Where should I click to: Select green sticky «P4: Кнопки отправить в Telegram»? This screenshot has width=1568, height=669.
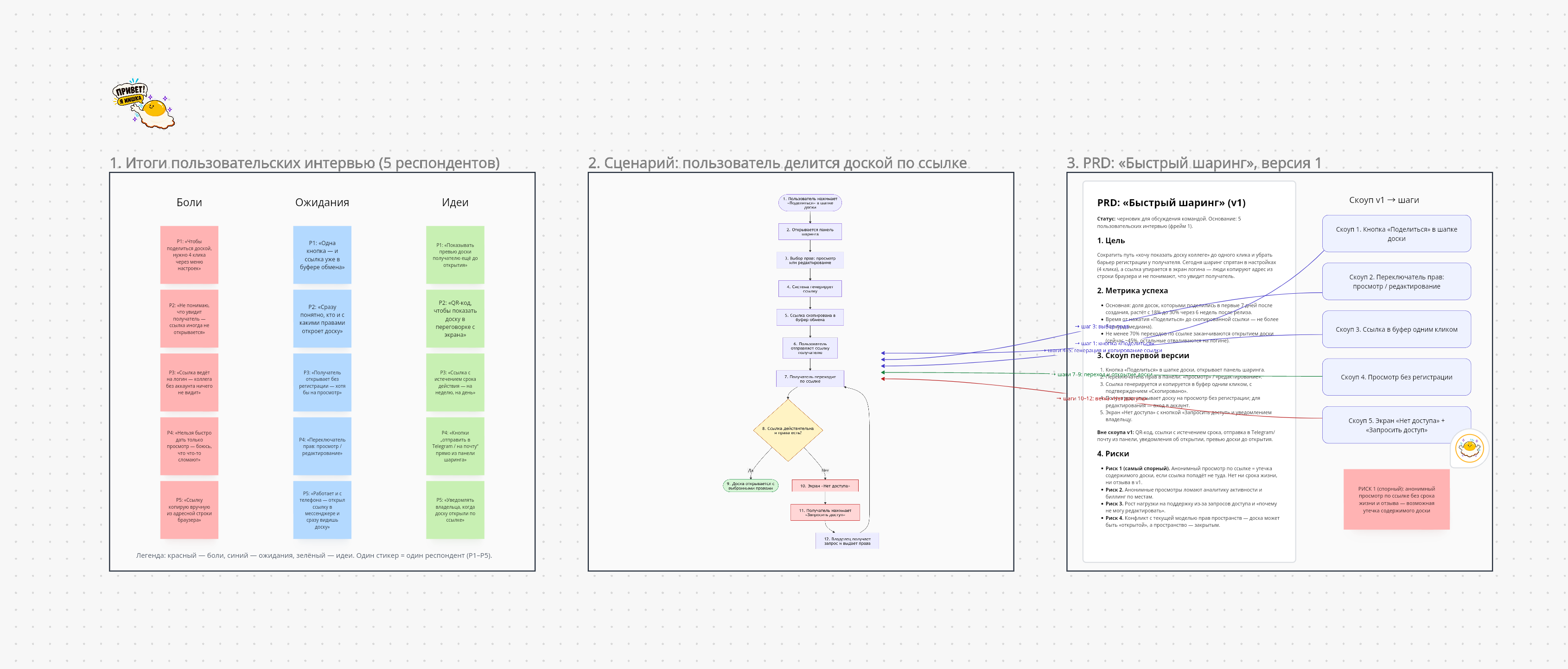[455, 447]
